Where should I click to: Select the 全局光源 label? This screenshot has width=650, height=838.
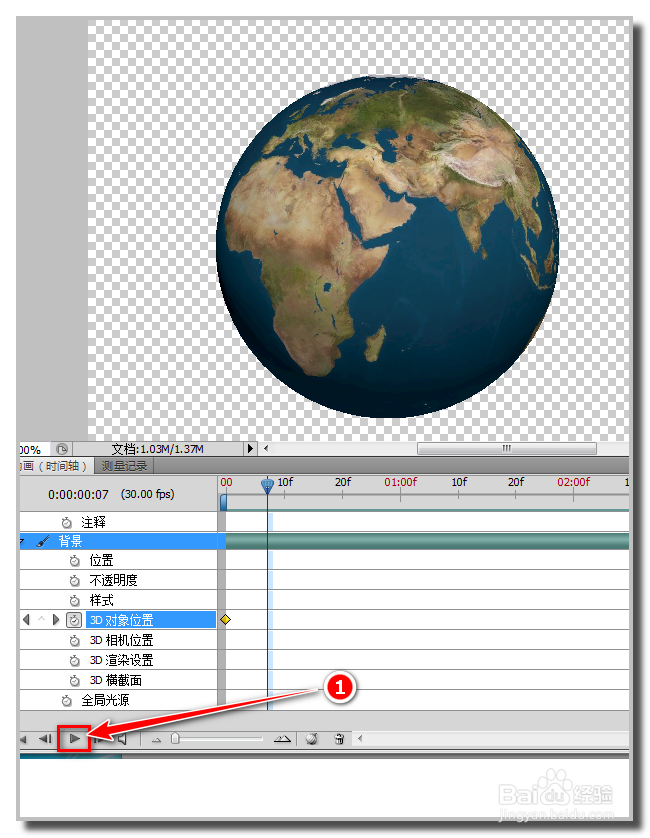coord(105,700)
